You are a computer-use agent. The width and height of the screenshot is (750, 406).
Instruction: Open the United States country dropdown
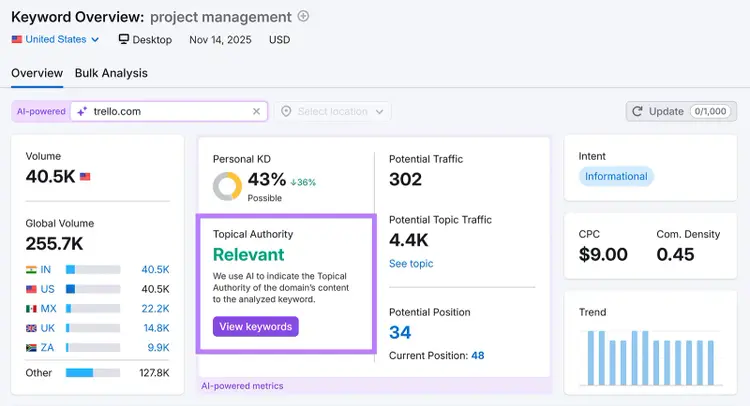pos(55,39)
